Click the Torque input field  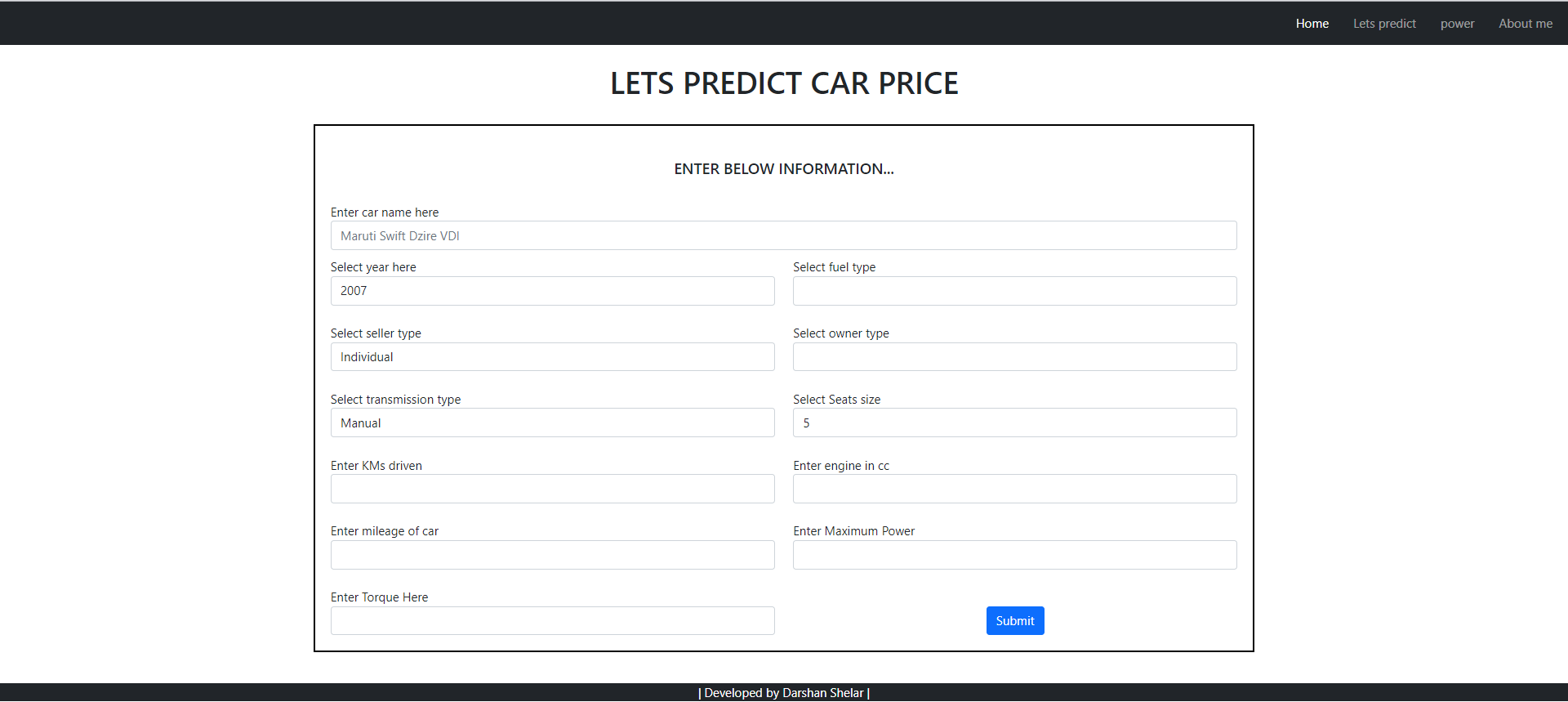coord(552,621)
